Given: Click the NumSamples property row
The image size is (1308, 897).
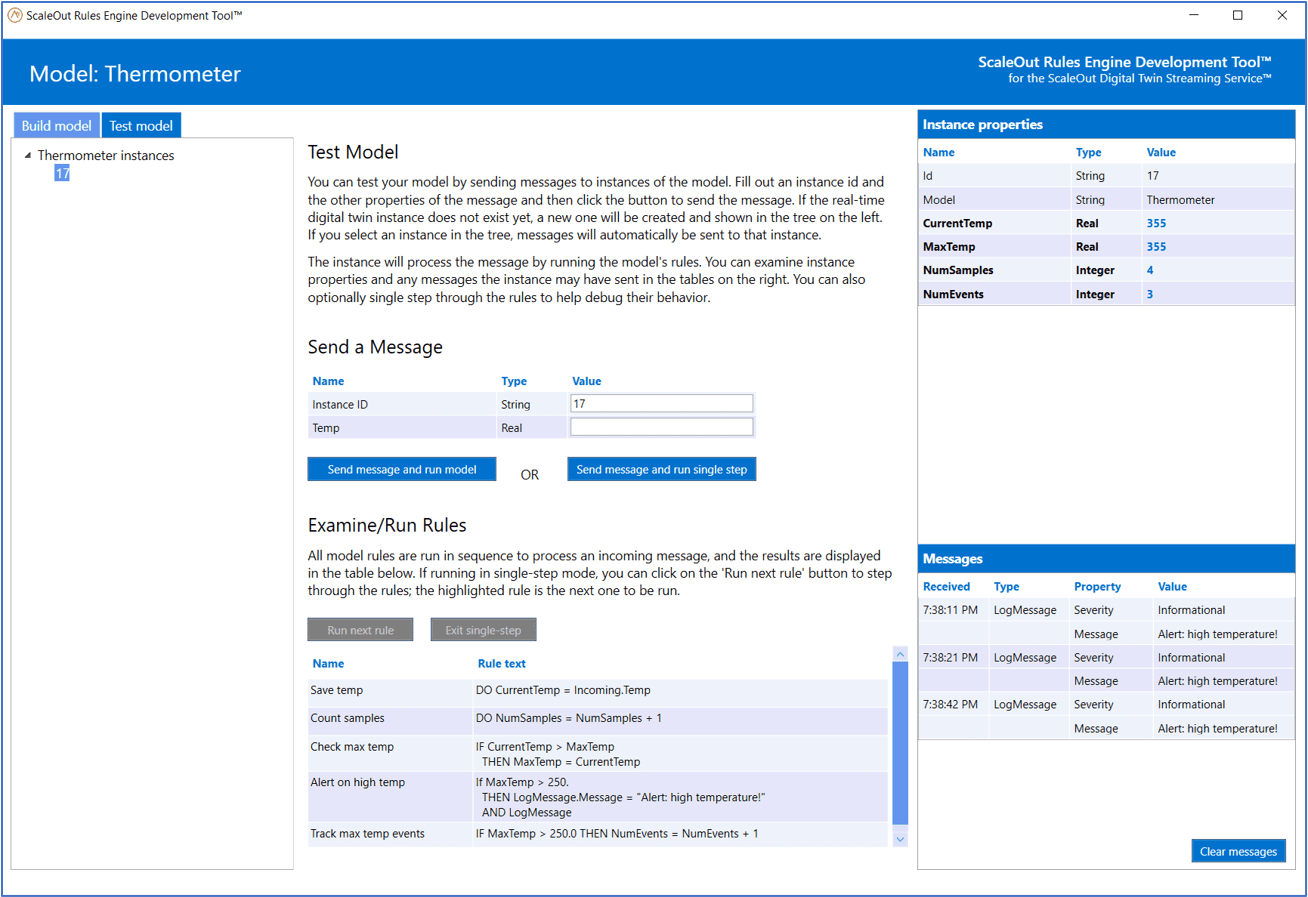Looking at the screenshot, I should click(1106, 270).
